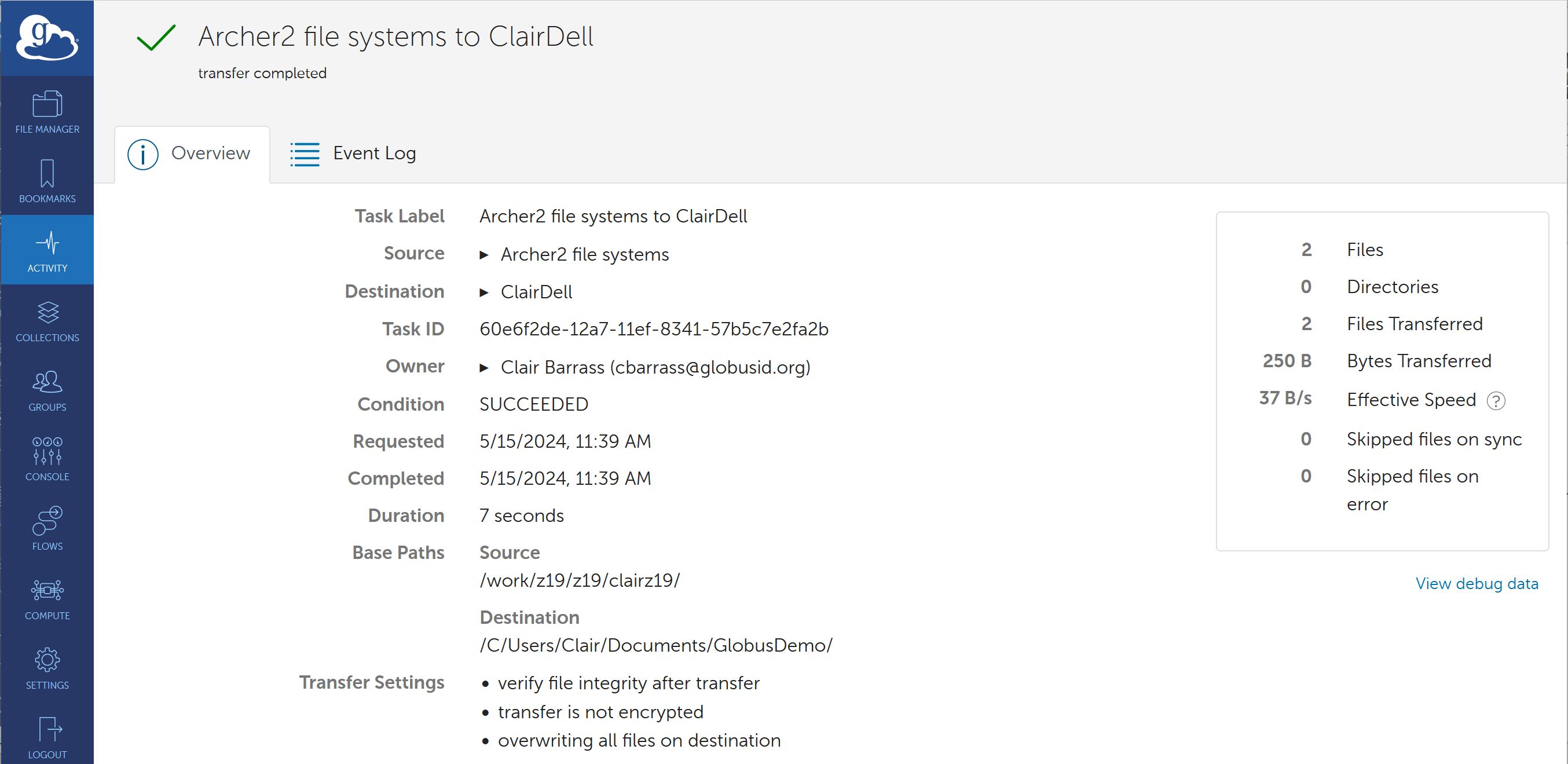Click the Task Label value Archer2 file systems to ClairDell
The image size is (1568, 764).
pyautogui.click(x=613, y=216)
